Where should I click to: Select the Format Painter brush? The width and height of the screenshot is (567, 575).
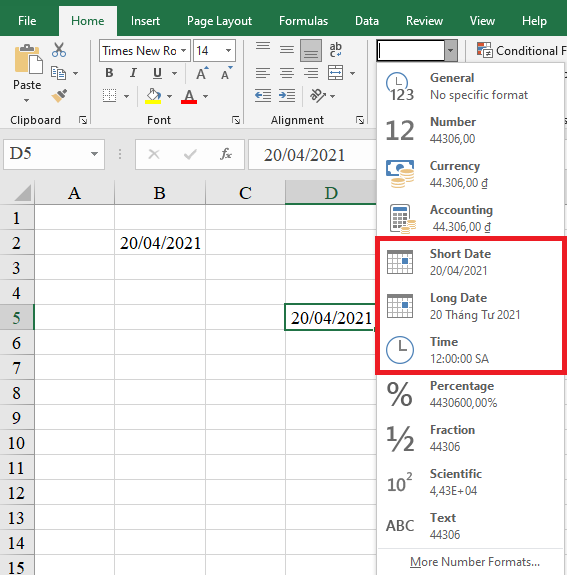click(59, 96)
